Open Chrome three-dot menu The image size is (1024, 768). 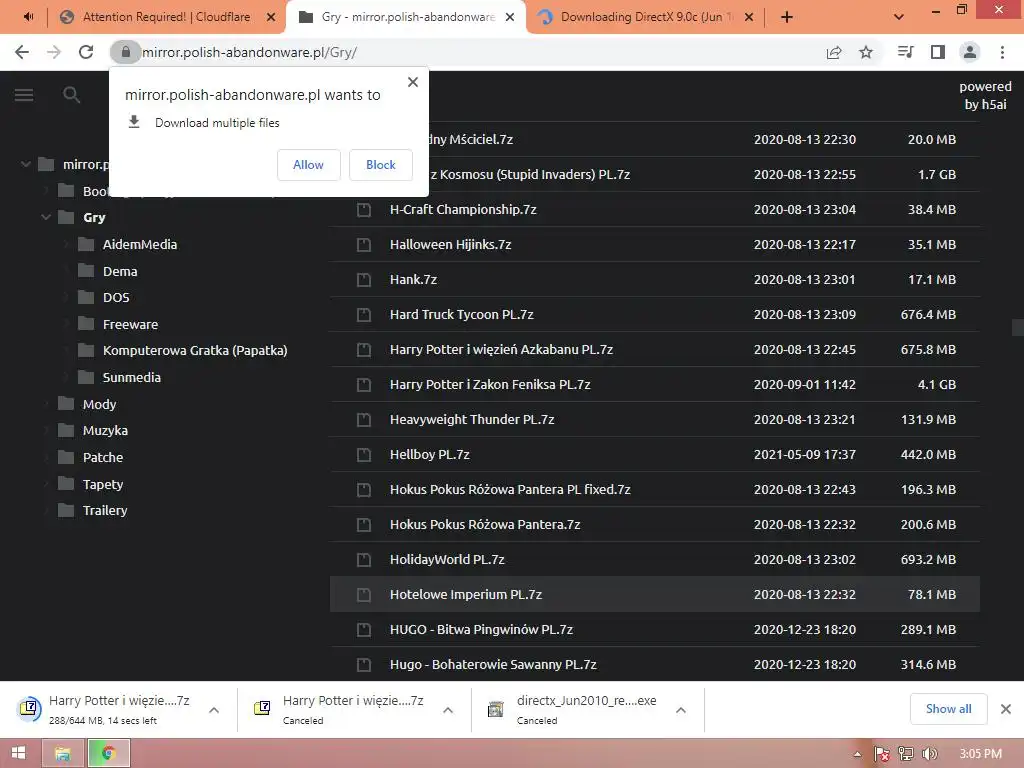pos(1002,52)
